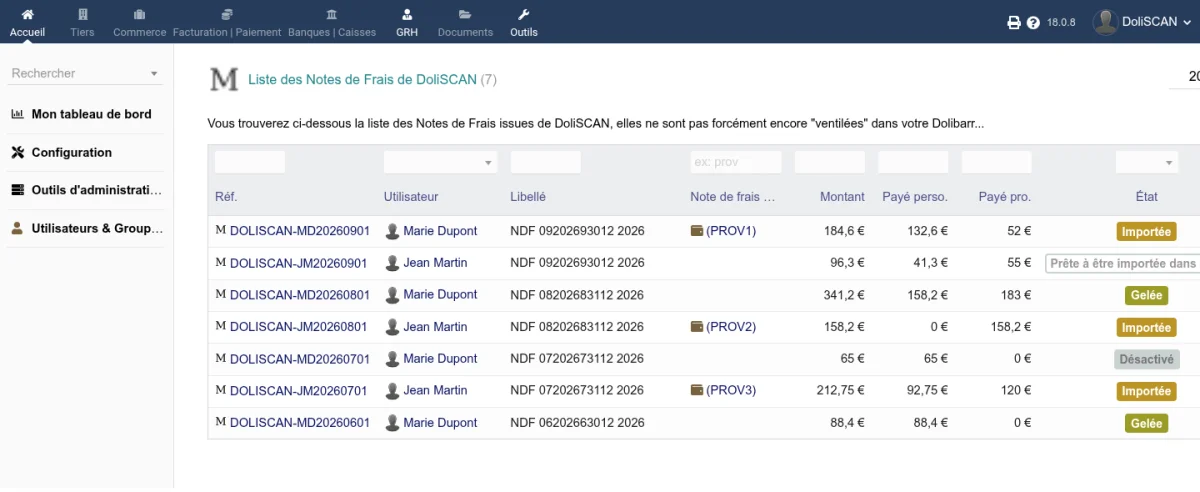
Task: Click Importée badge in JM20260801 row
Action: [x=1146, y=327]
